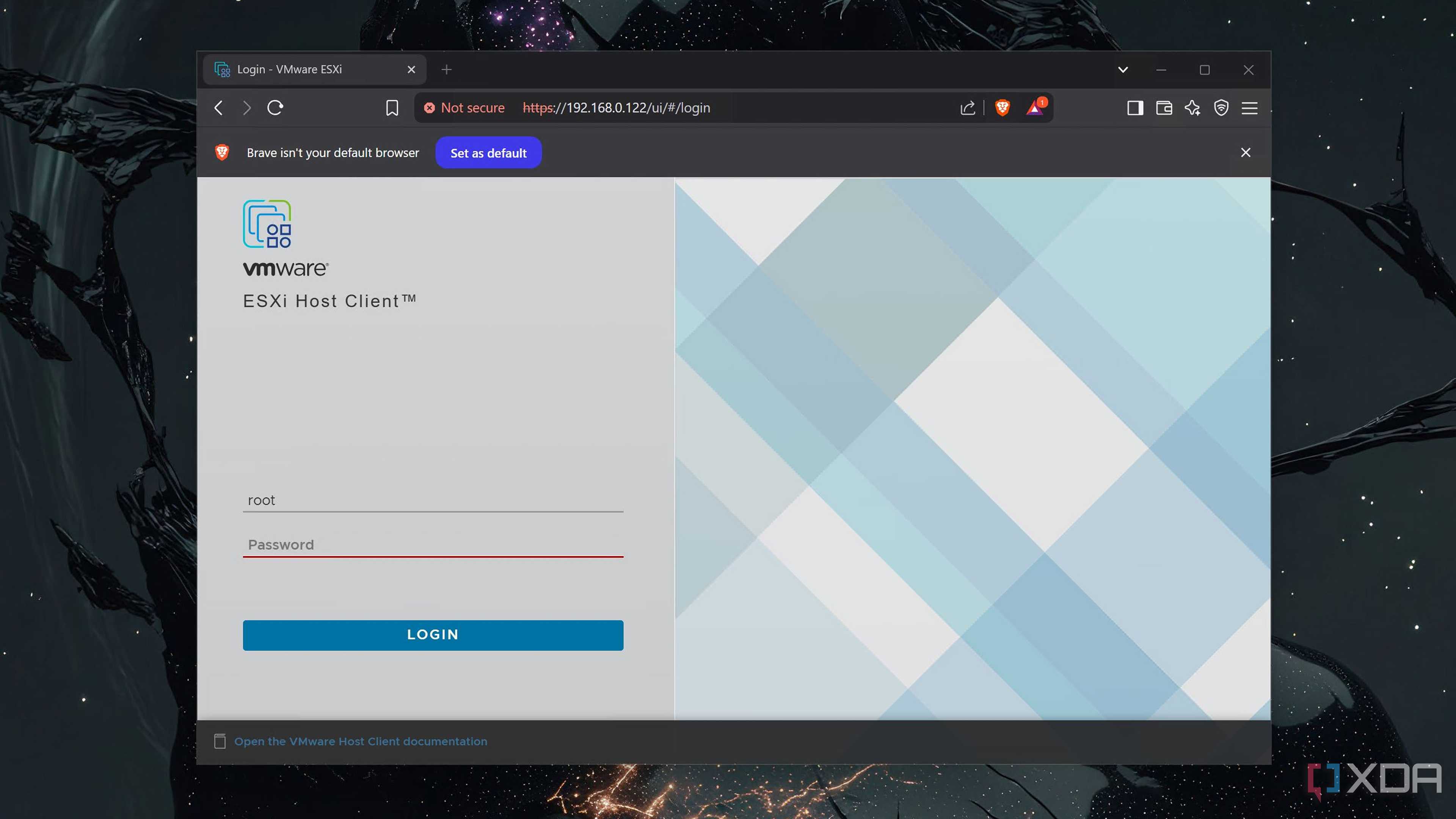Click the Brave lion icon in infobar
1456x819 pixels.
pos(222,152)
